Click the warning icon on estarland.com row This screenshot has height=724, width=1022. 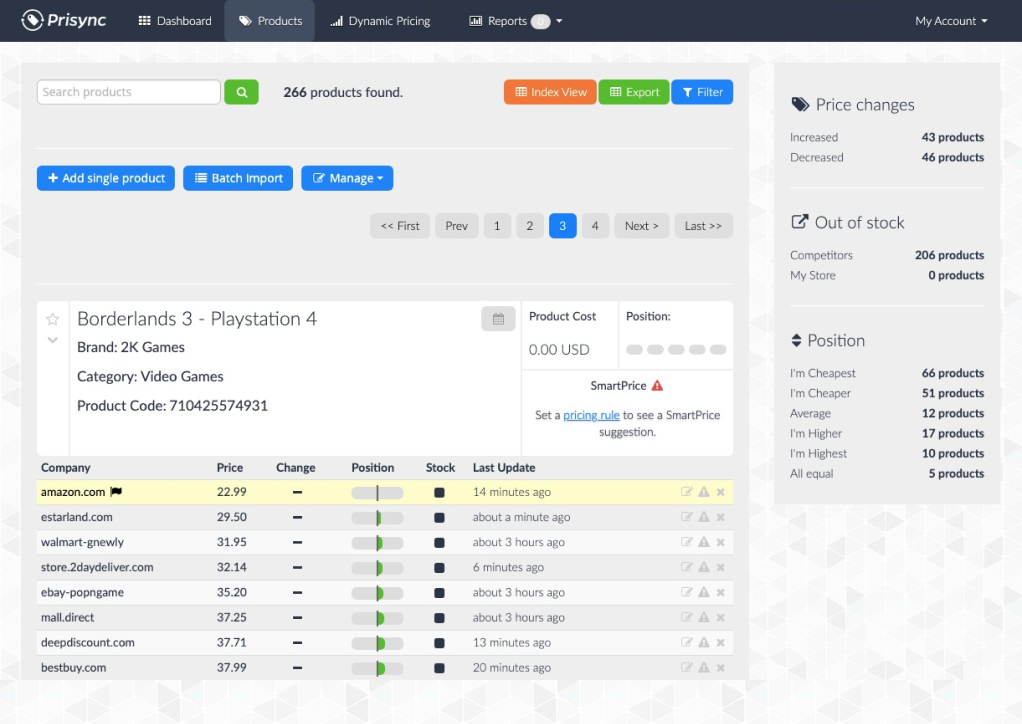pos(702,516)
